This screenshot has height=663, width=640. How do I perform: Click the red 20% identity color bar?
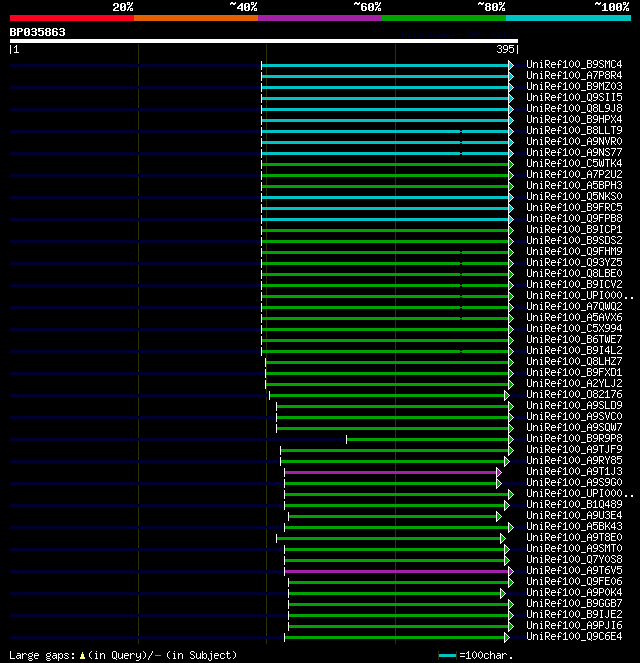click(72, 18)
